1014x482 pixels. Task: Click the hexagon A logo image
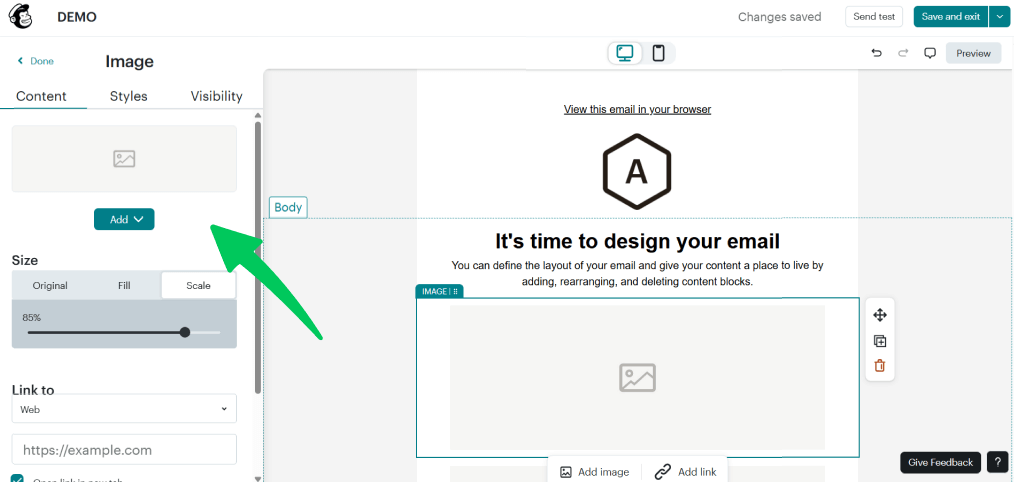tap(637, 170)
